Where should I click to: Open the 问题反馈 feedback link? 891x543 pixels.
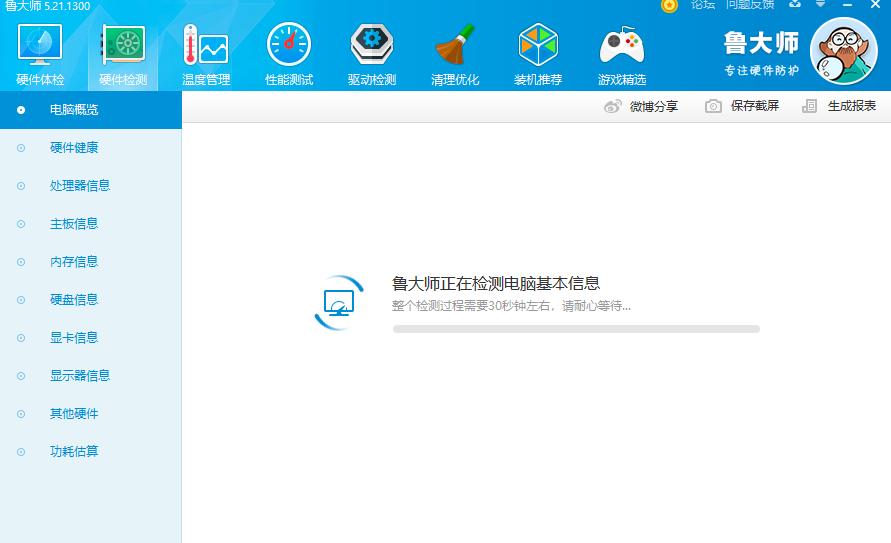(750, 5)
